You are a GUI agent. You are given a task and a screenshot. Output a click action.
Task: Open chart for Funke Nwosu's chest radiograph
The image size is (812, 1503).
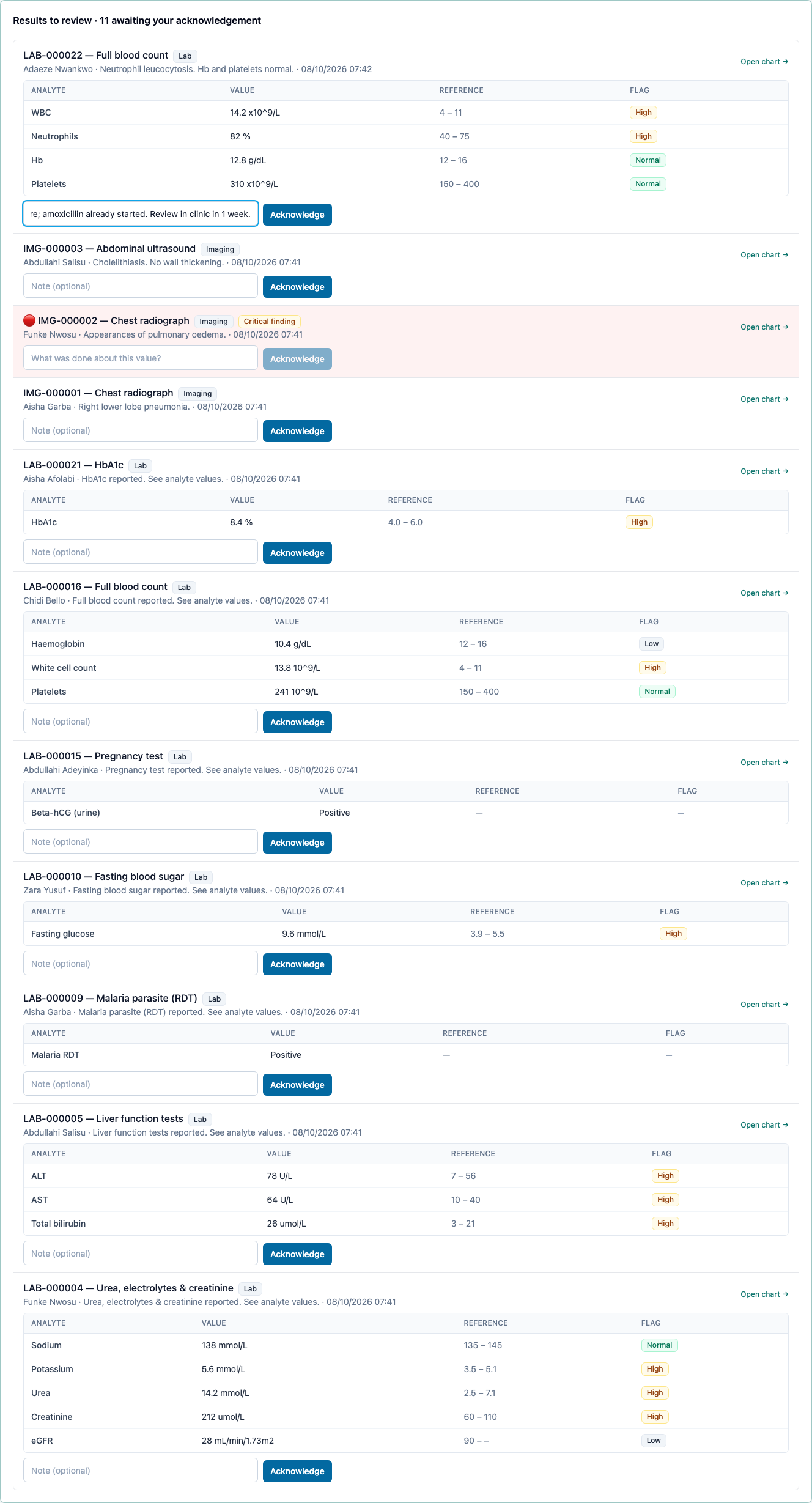coord(764,327)
